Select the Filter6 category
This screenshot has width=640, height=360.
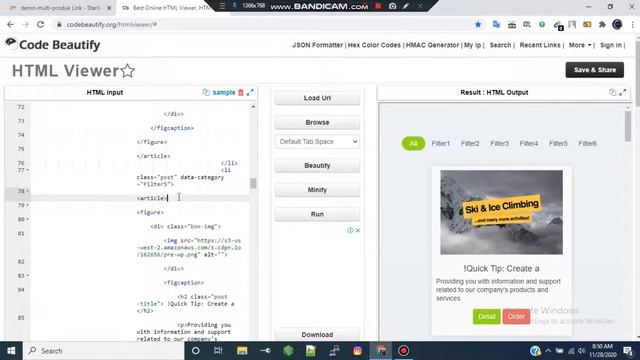587,143
